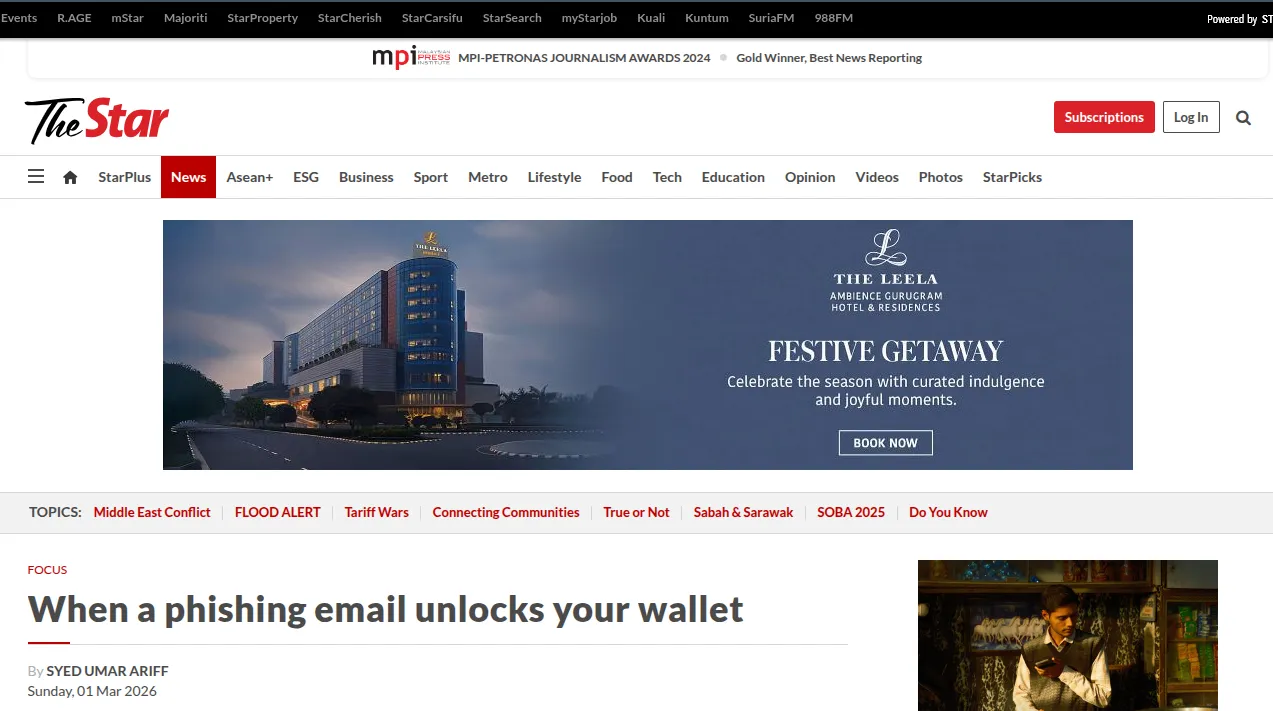Open the search magnifier icon
1273x711 pixels.
click(x=1243, y=117)
